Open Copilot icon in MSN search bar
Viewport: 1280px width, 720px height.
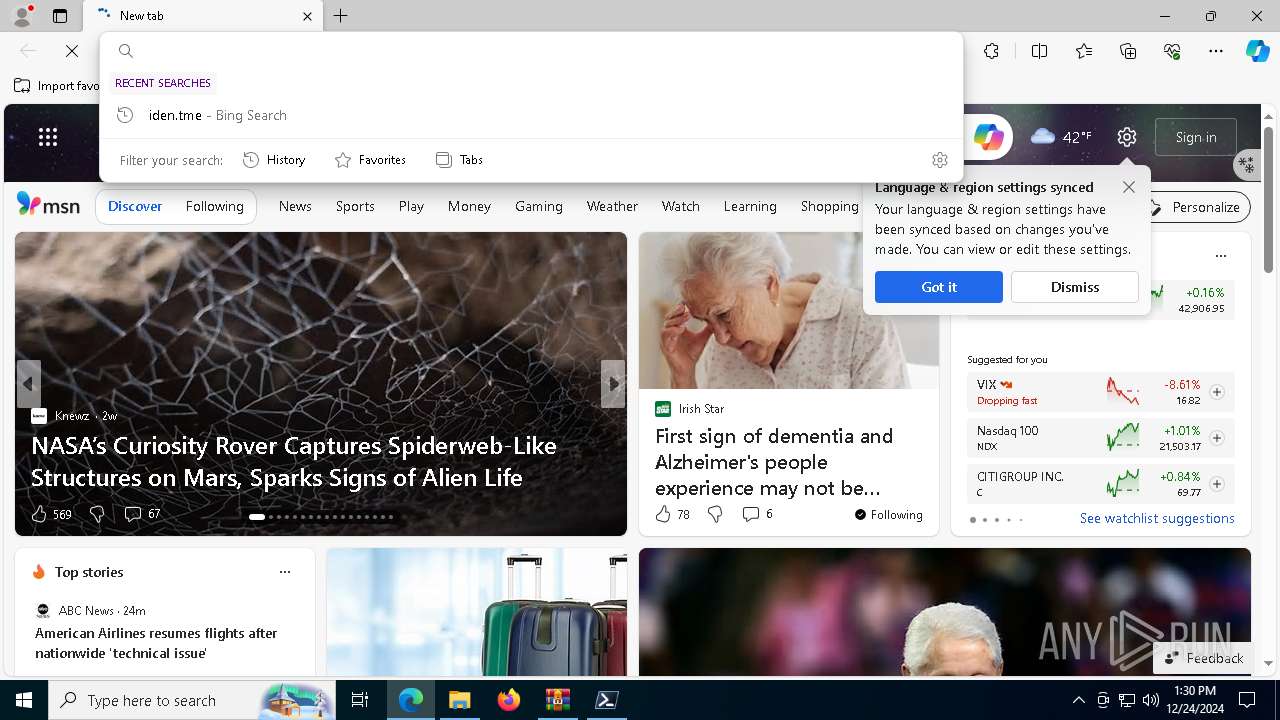point(988,137)
